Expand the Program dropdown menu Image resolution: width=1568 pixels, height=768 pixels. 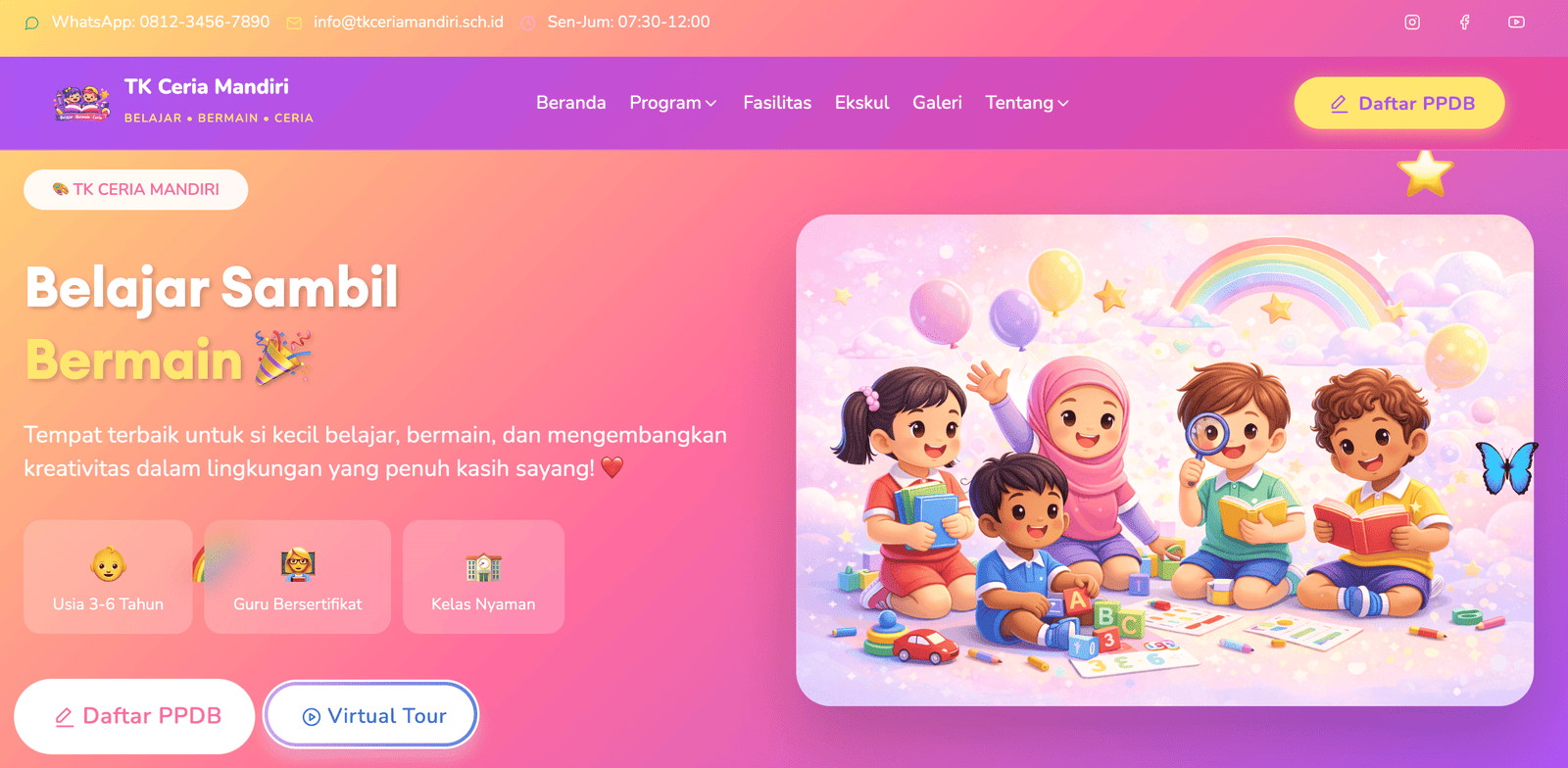click(x=673, y=103)
